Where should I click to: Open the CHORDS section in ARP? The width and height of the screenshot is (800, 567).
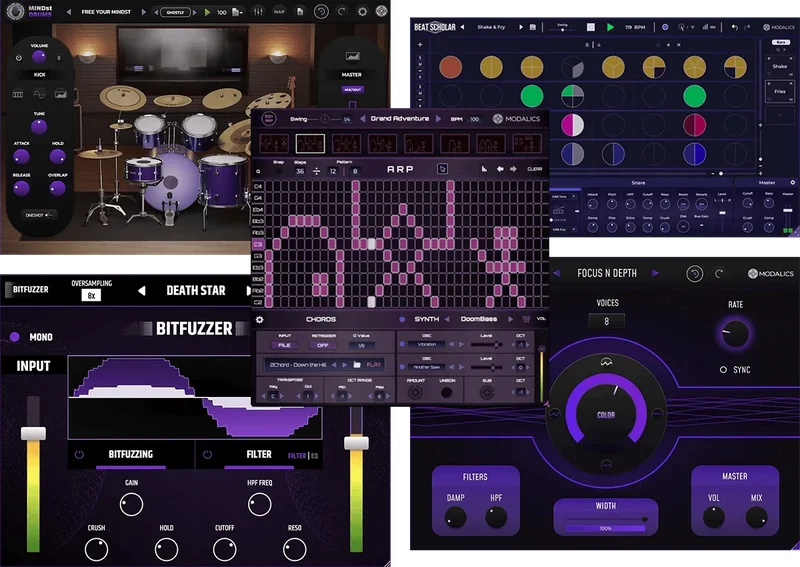[321, 319]
